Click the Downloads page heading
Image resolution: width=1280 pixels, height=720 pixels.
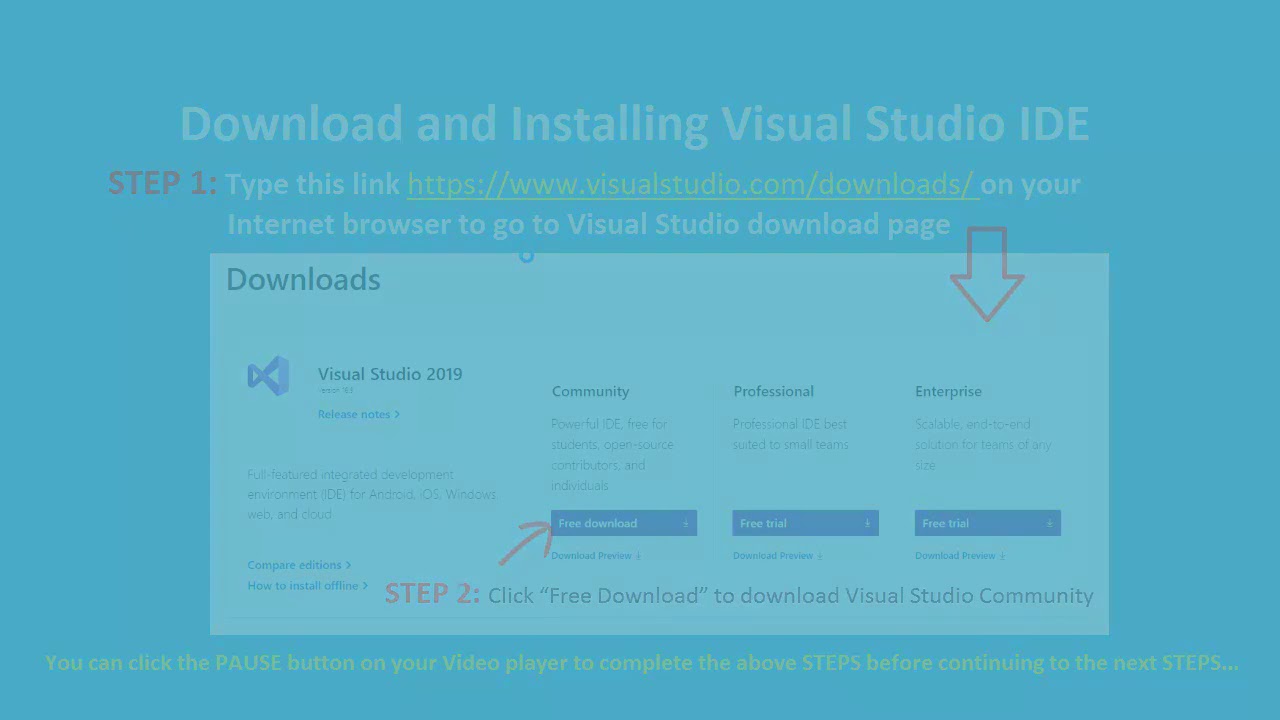[303, 279]
